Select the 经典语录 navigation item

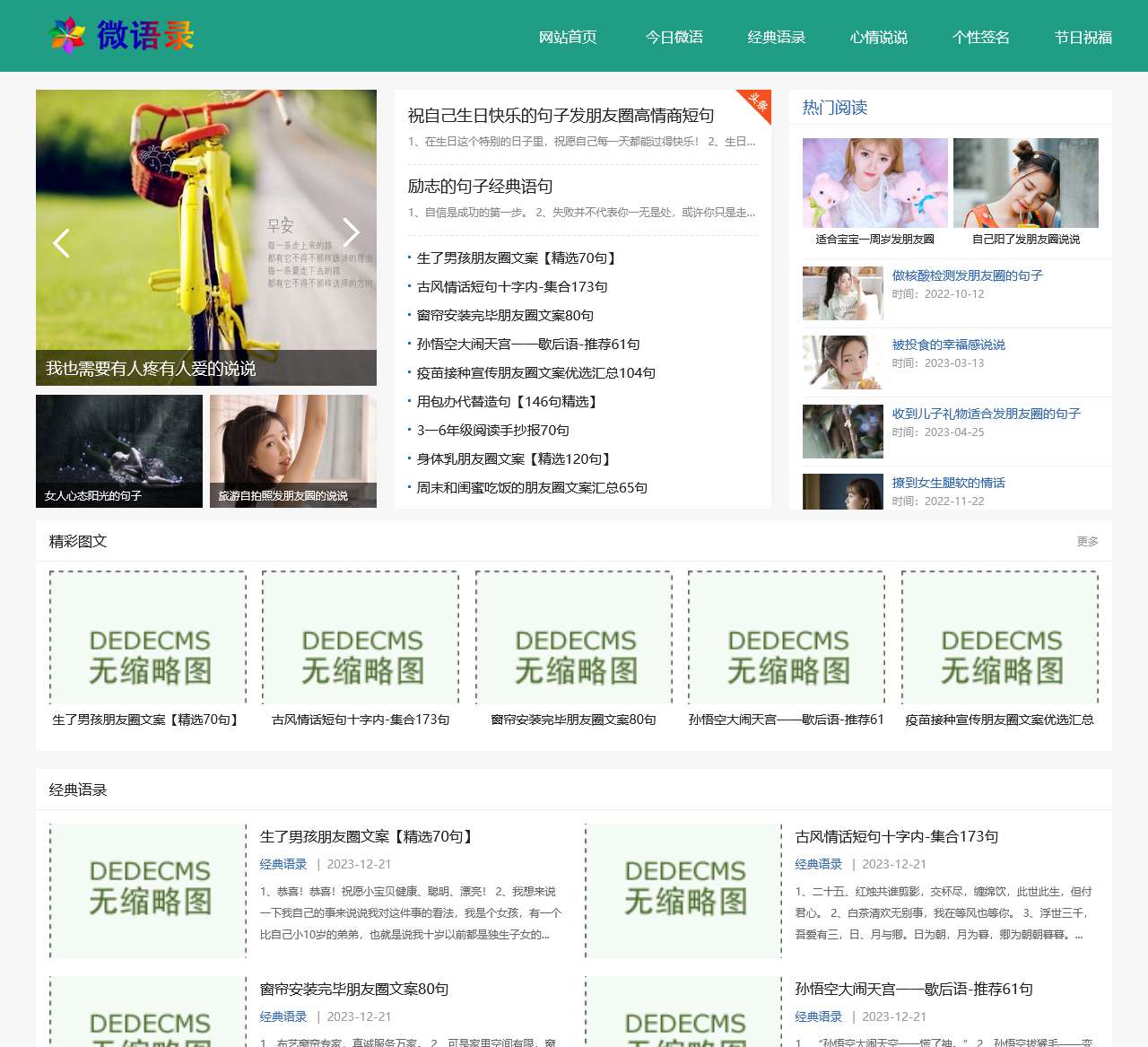pos(776,38)
